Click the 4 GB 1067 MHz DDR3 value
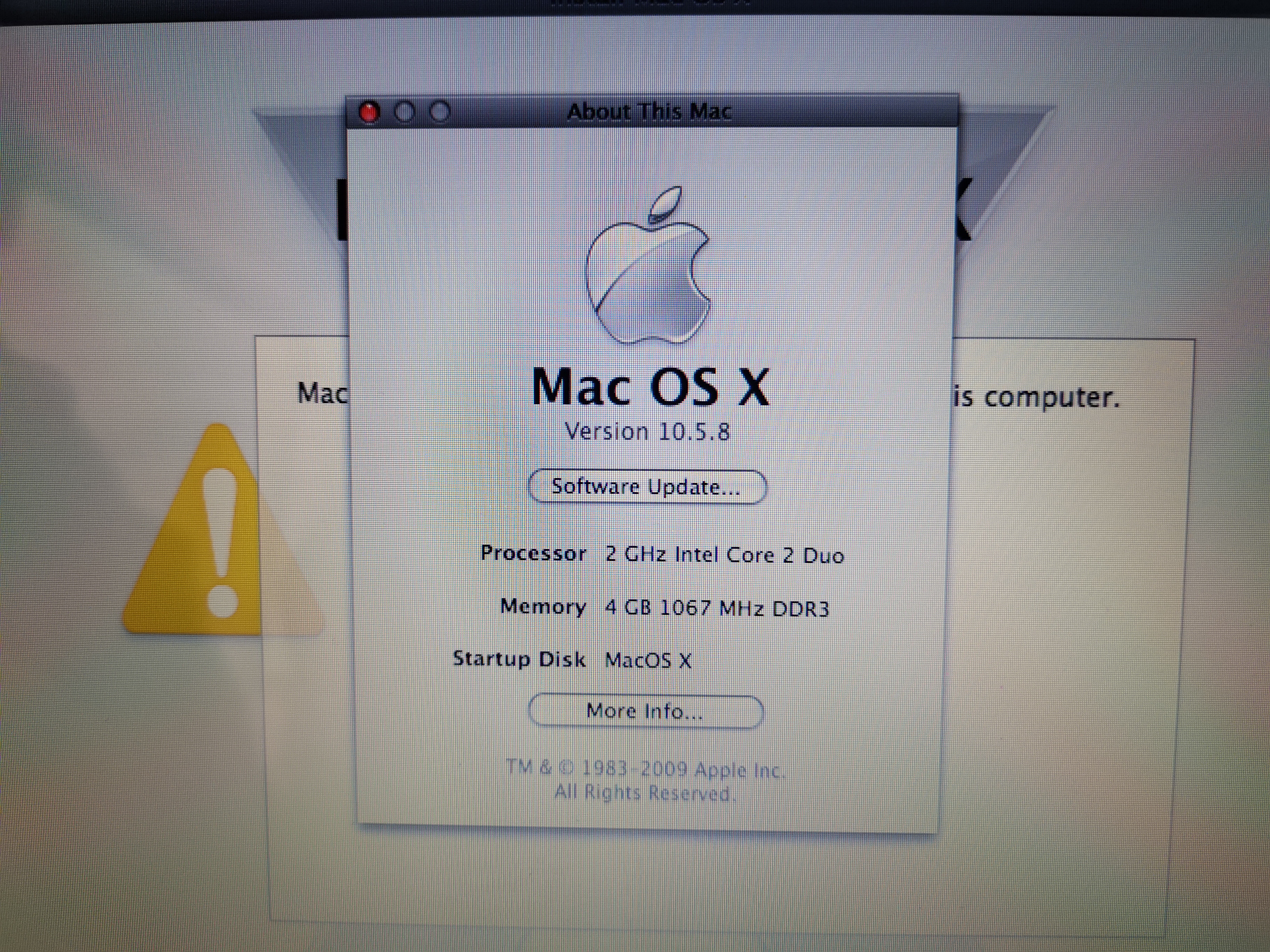1270x952 pixels. (717, 608)
